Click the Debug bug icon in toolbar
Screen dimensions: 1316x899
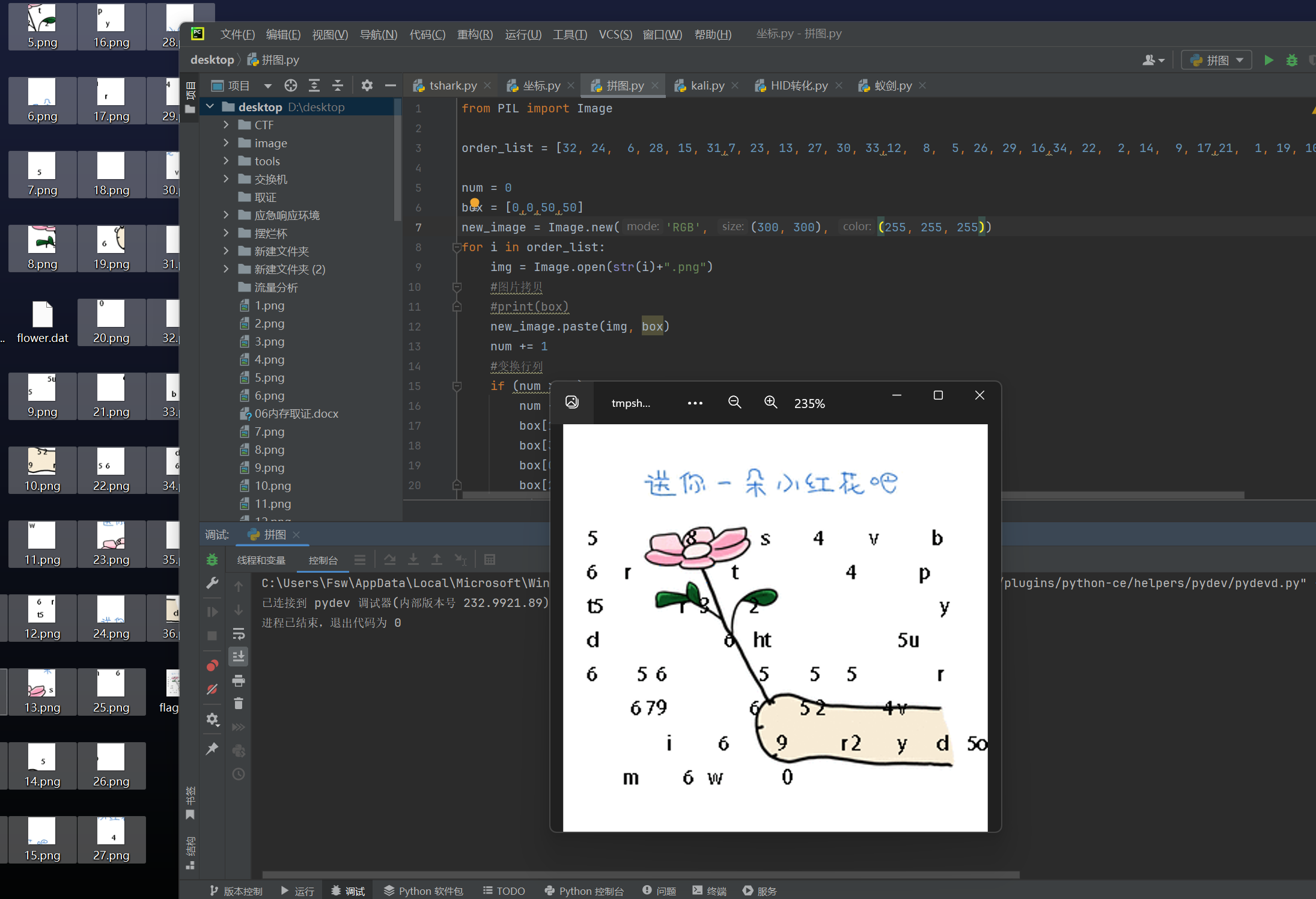(x=1291, y=60)
